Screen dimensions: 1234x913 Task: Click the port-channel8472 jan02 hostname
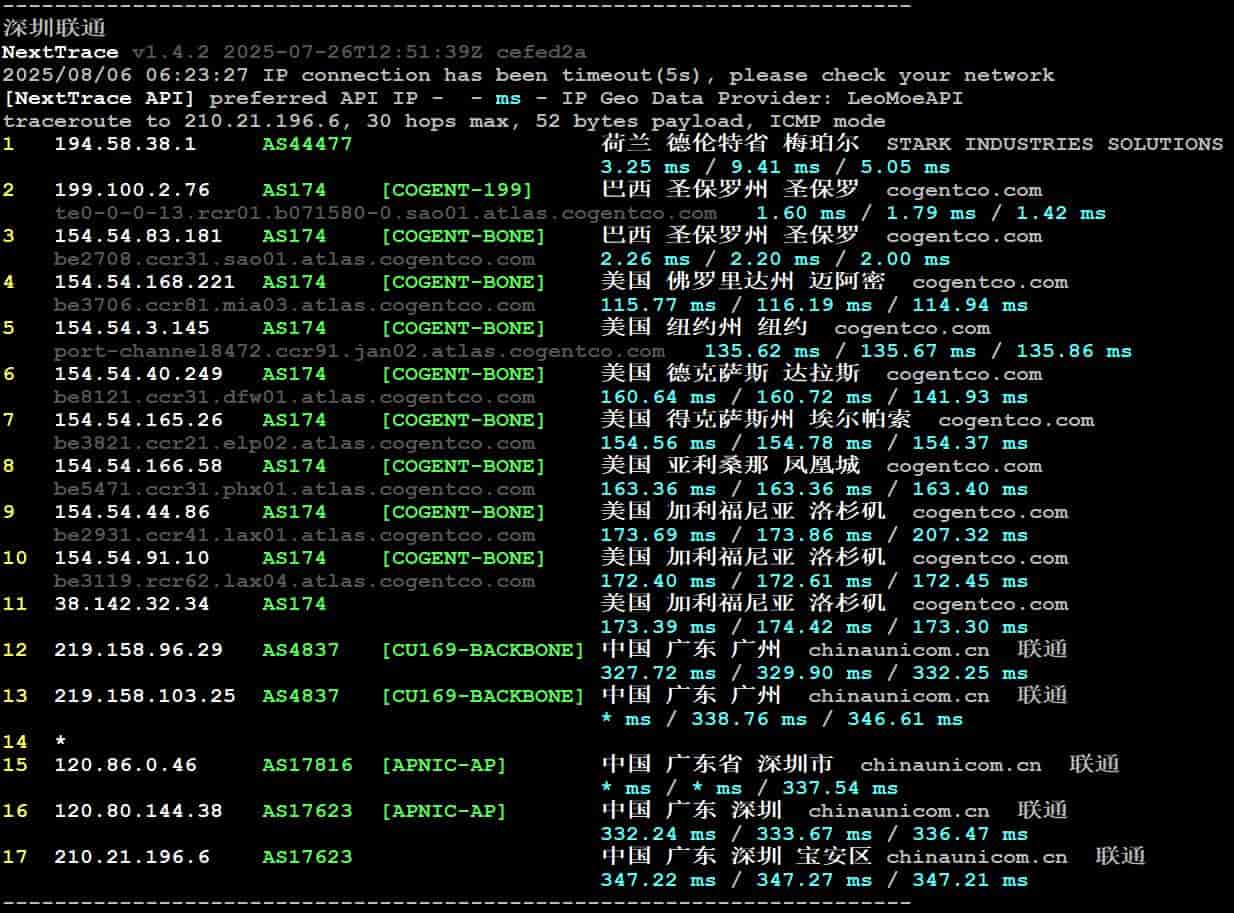tap(359, 351)
